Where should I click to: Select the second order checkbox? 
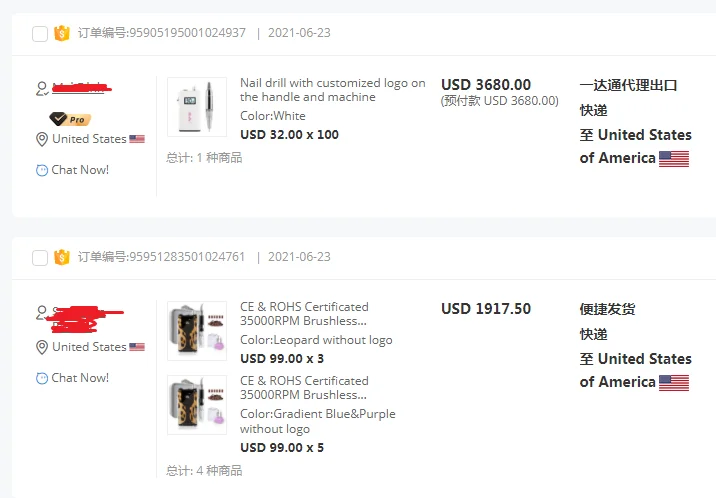coord(40,258)
